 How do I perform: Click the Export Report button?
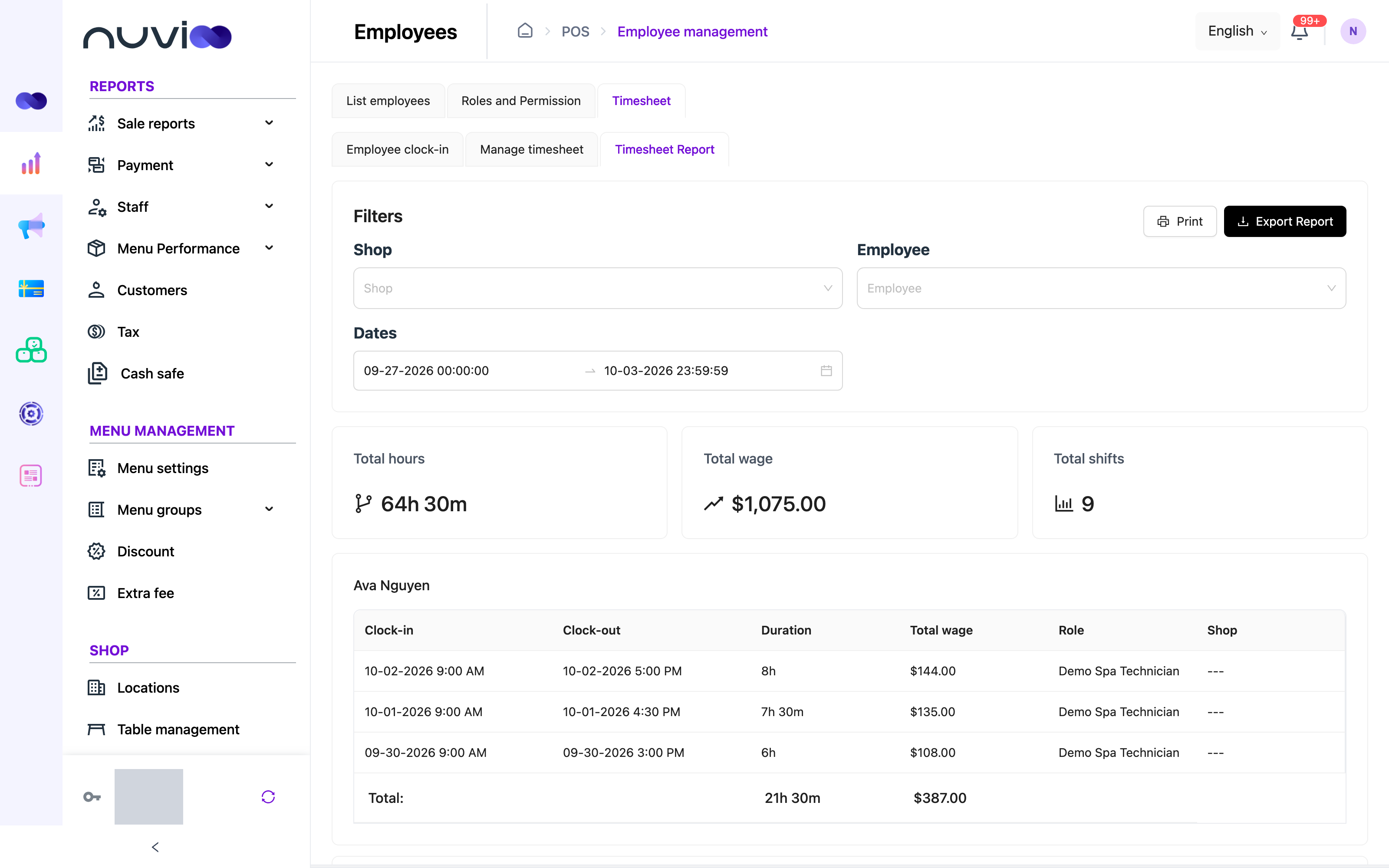tap(1284, 222)
